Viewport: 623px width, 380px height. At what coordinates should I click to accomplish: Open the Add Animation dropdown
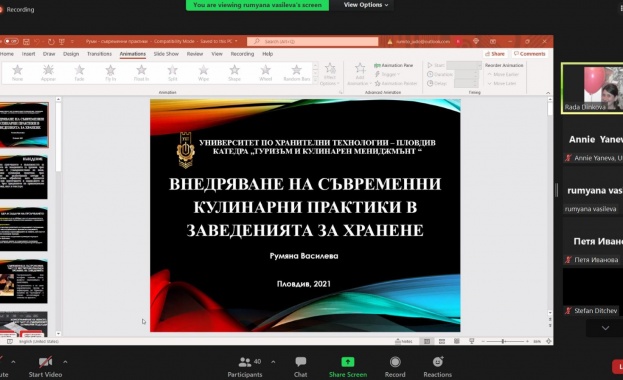point(360,74)
